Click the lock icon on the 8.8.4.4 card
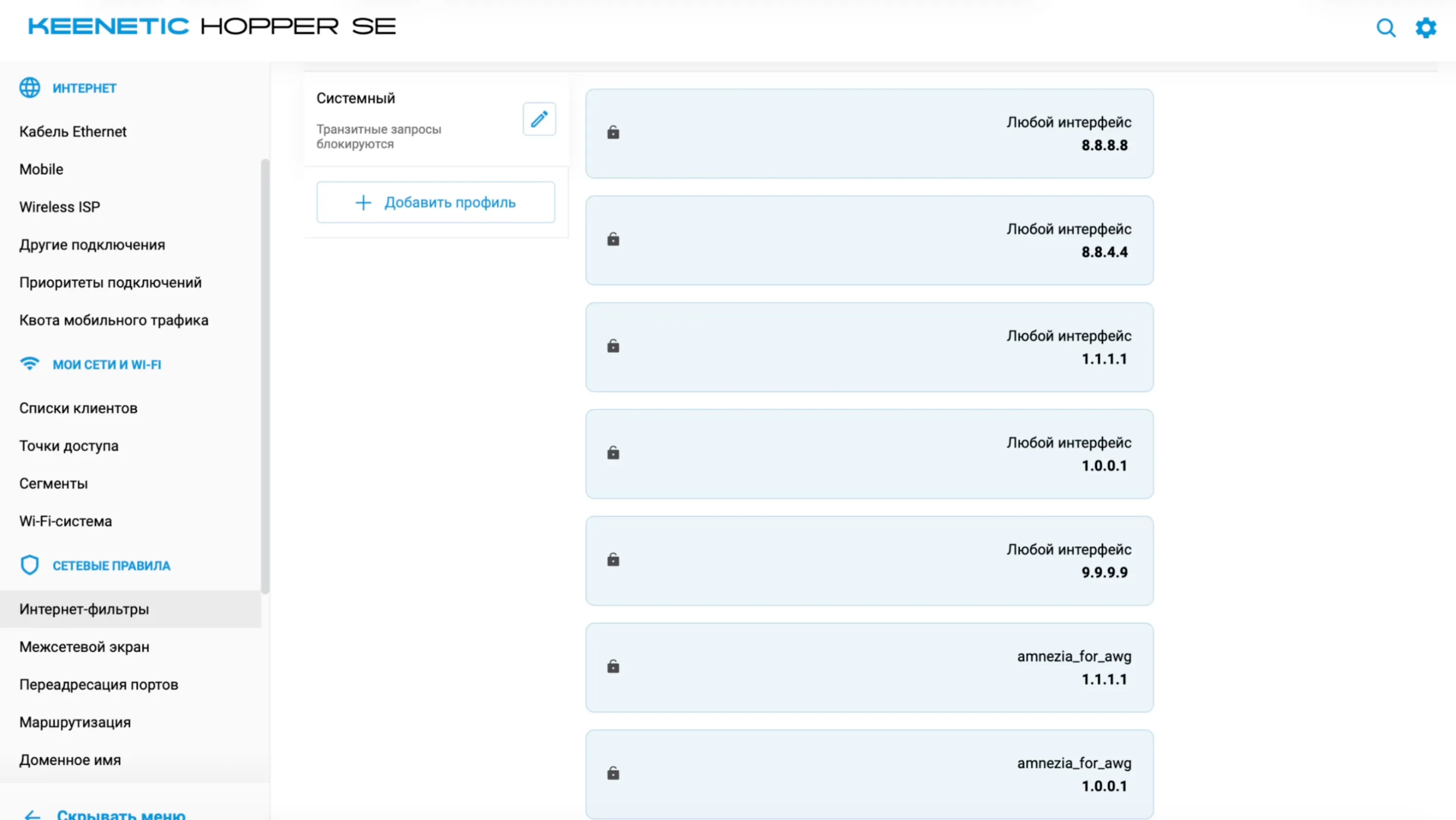Viewport: 1456px width, 820px height. click(x=613, y=239)
